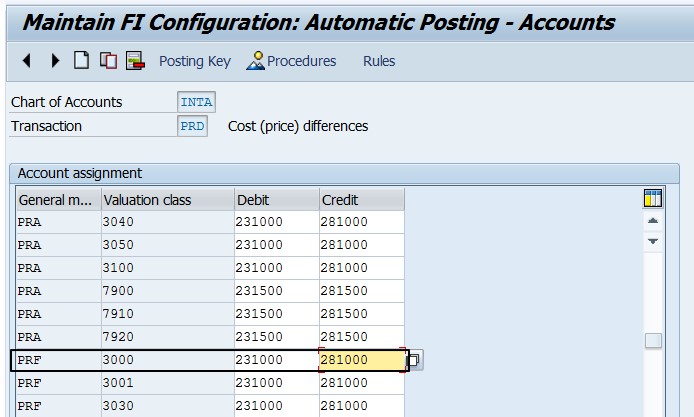Image resolution: width=694 pixels, height=417 pixels.
Task: Click the Account assignment group title
Action: point(80,173)
